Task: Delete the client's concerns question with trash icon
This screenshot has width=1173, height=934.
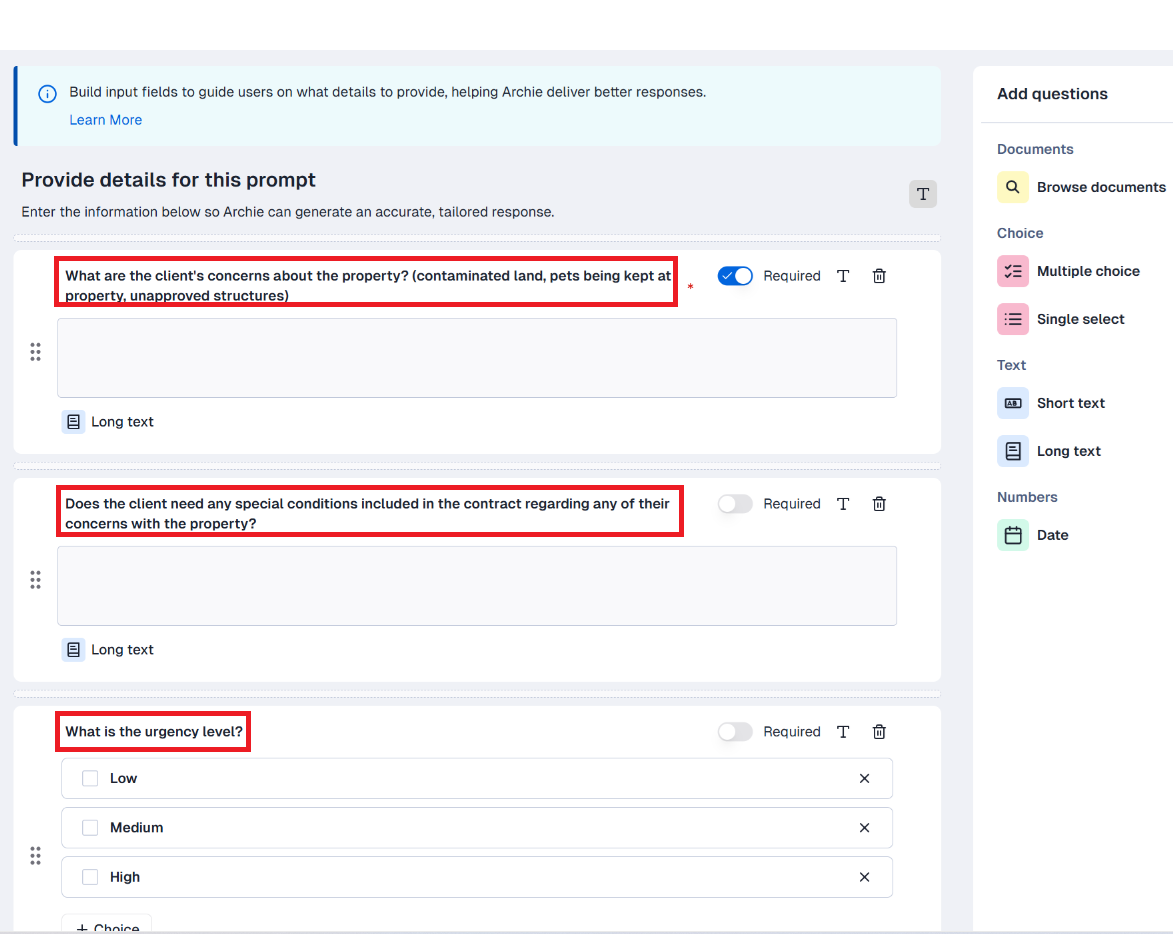Action: pyautogui.click(x=879, y=276)
